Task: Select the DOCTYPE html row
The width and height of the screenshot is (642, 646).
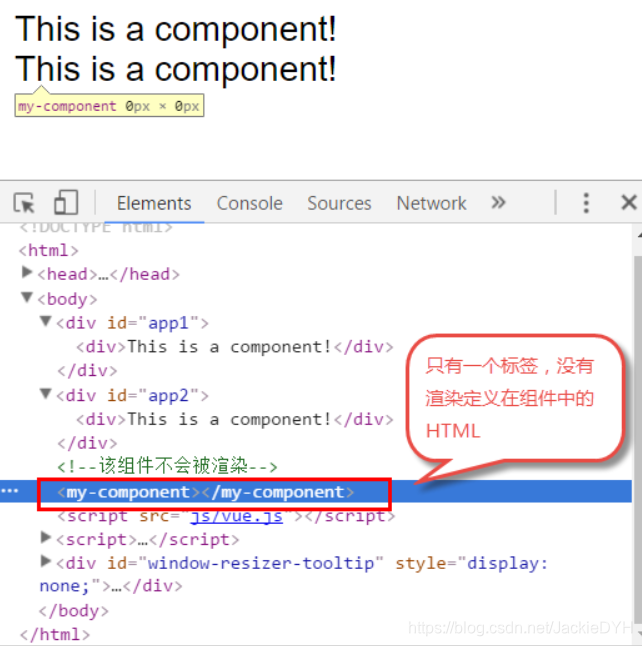Action: coord(96,227)
